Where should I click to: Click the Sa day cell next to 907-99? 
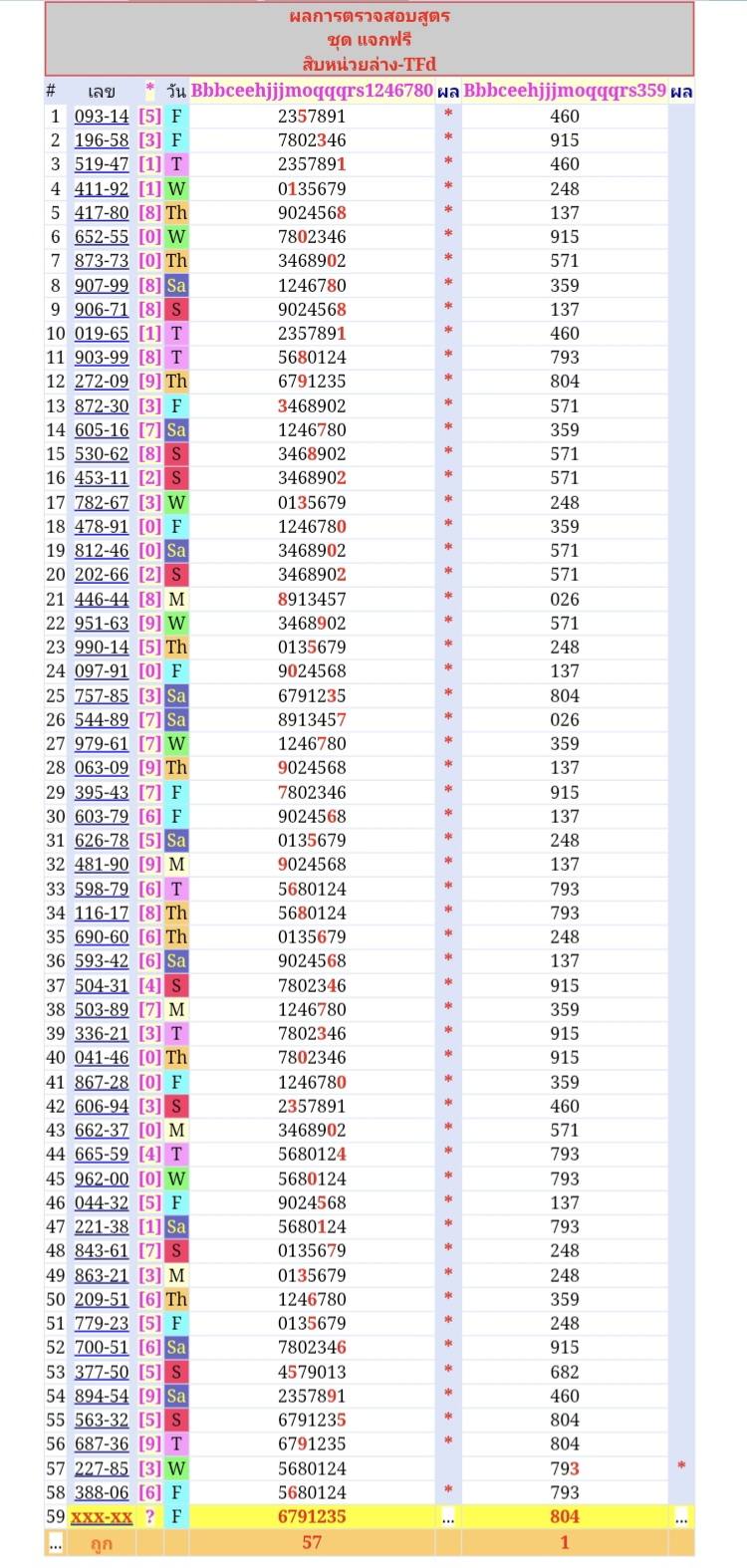176,285
